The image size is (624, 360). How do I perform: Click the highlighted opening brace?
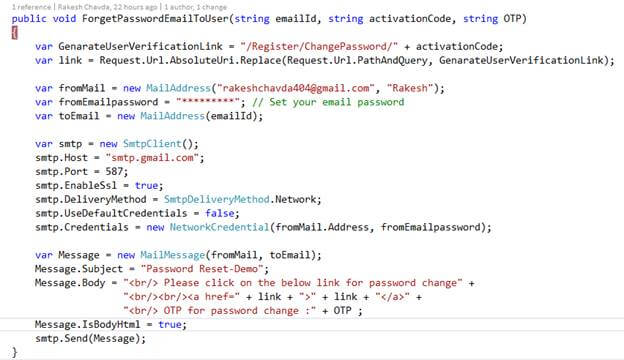pos(15,33)
